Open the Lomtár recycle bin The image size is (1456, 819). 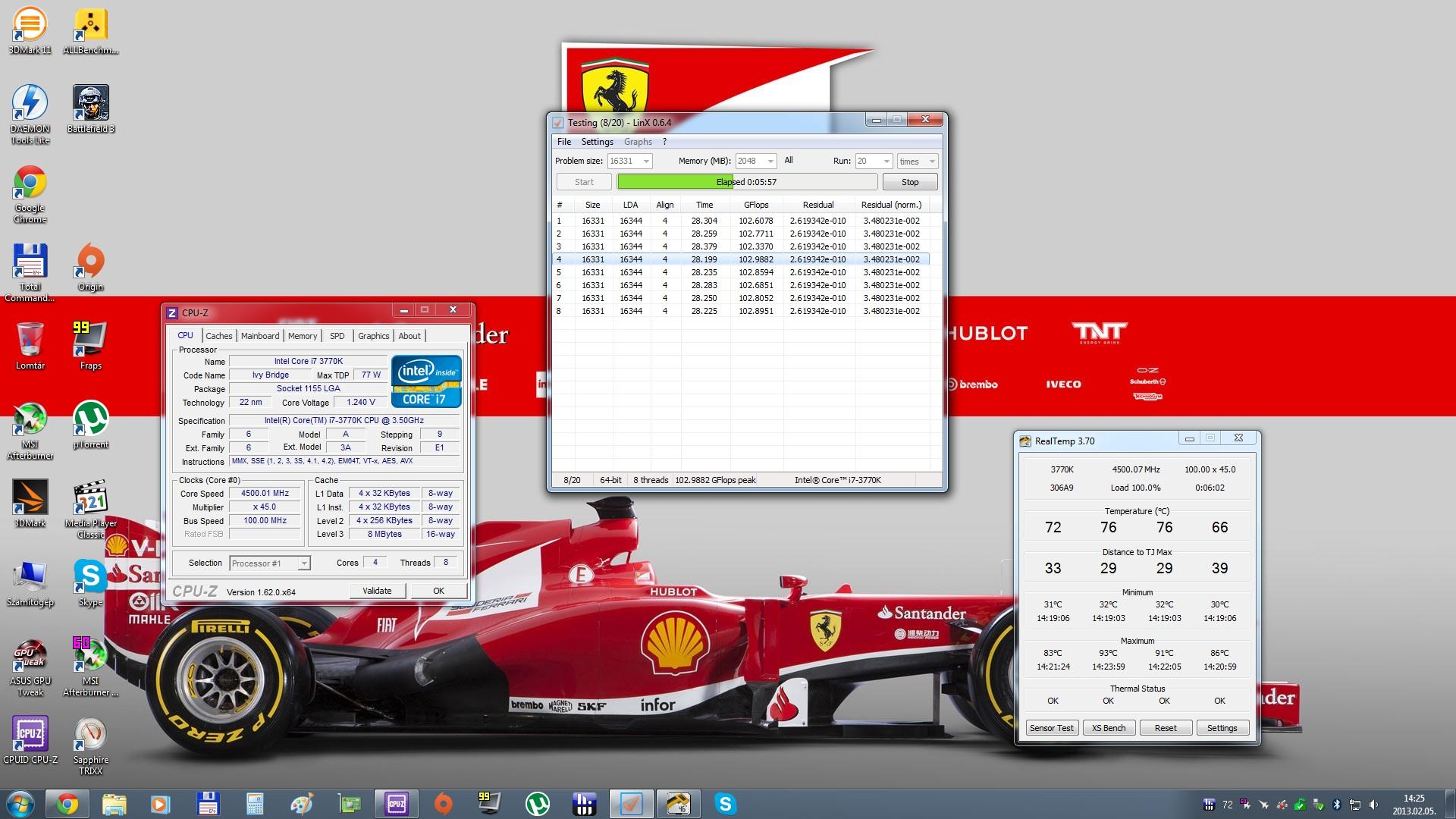tap(30, 346)
